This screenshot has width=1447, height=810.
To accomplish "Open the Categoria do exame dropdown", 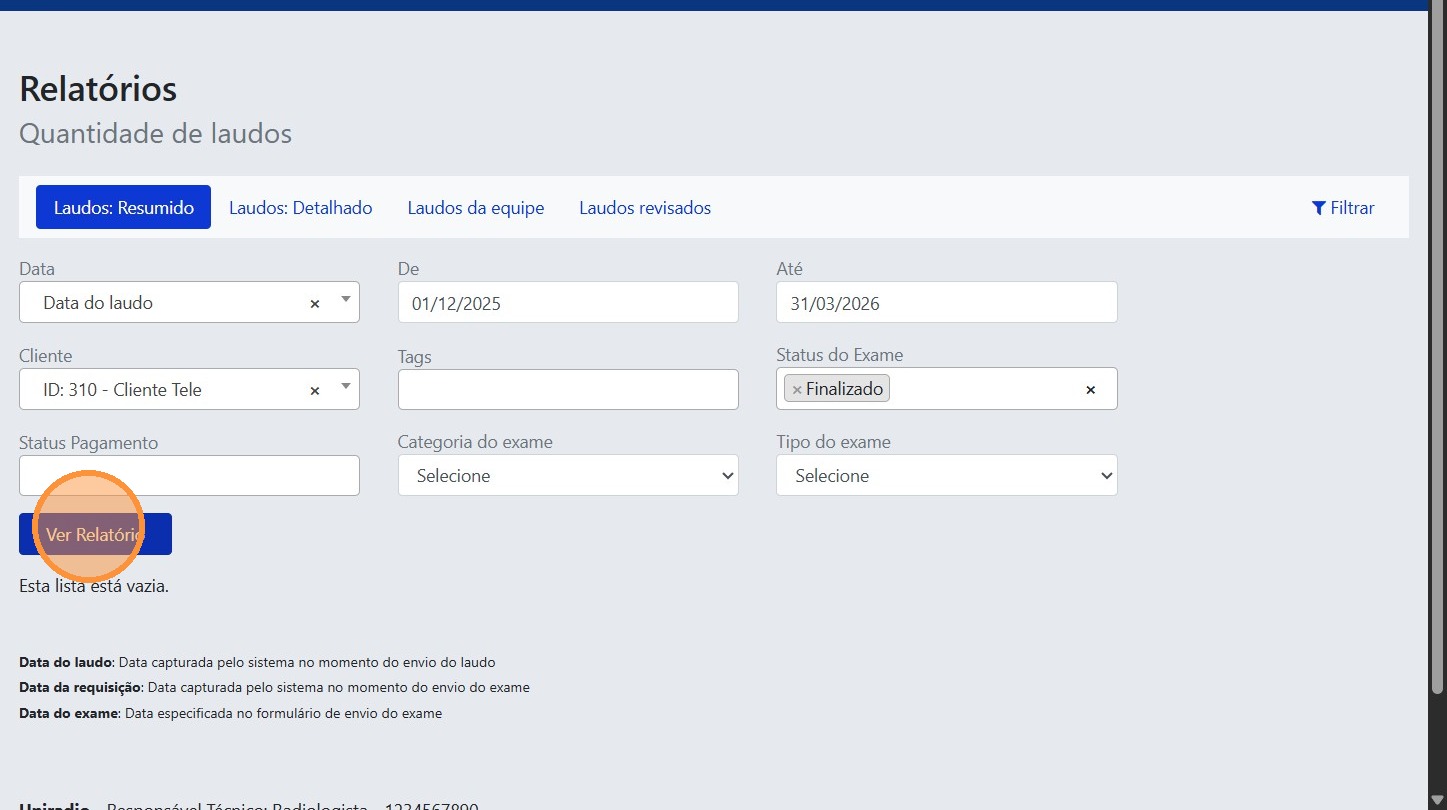I will 567,476.
